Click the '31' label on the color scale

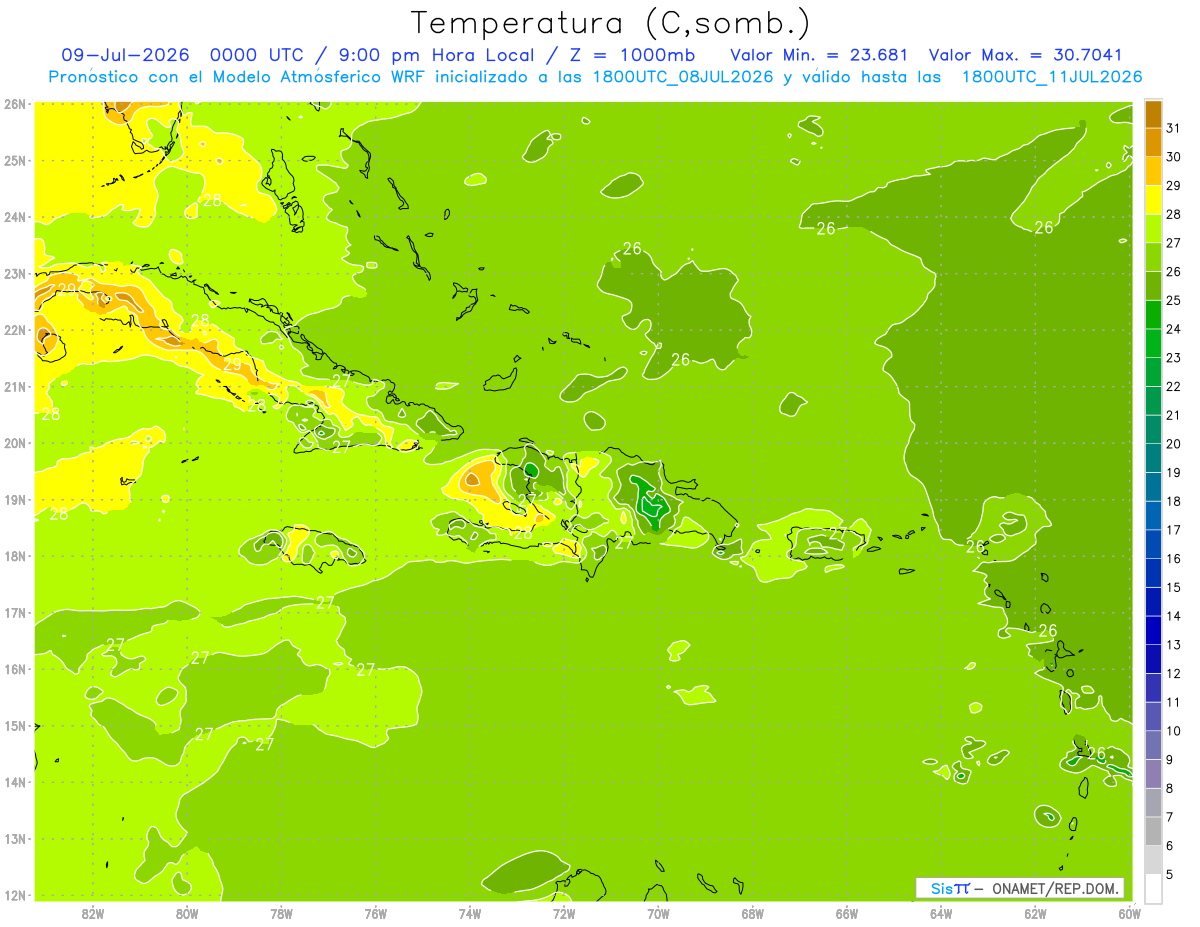[x=1174, y=128]
